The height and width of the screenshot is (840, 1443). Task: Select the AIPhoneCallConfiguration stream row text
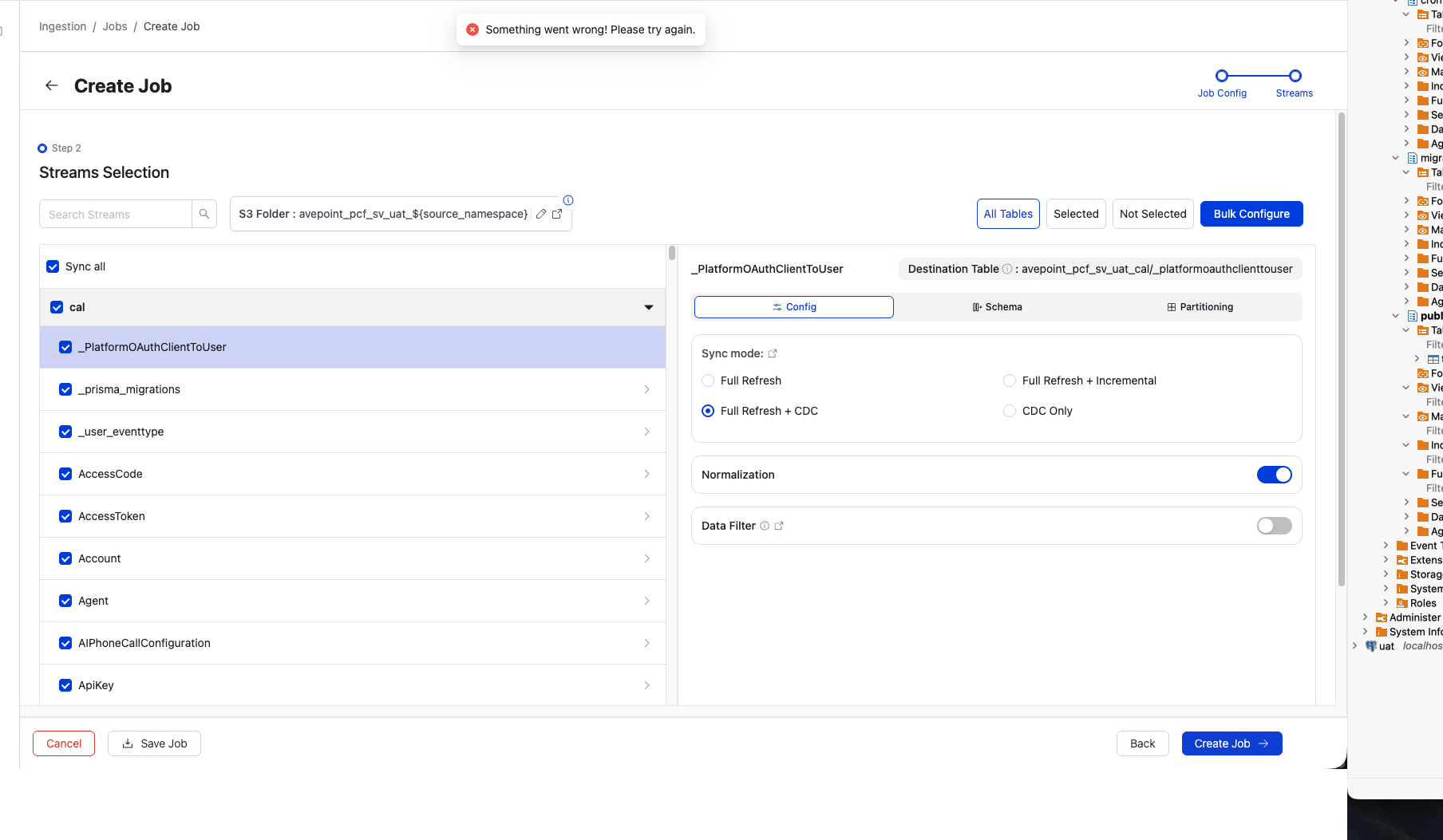(144, 643)
